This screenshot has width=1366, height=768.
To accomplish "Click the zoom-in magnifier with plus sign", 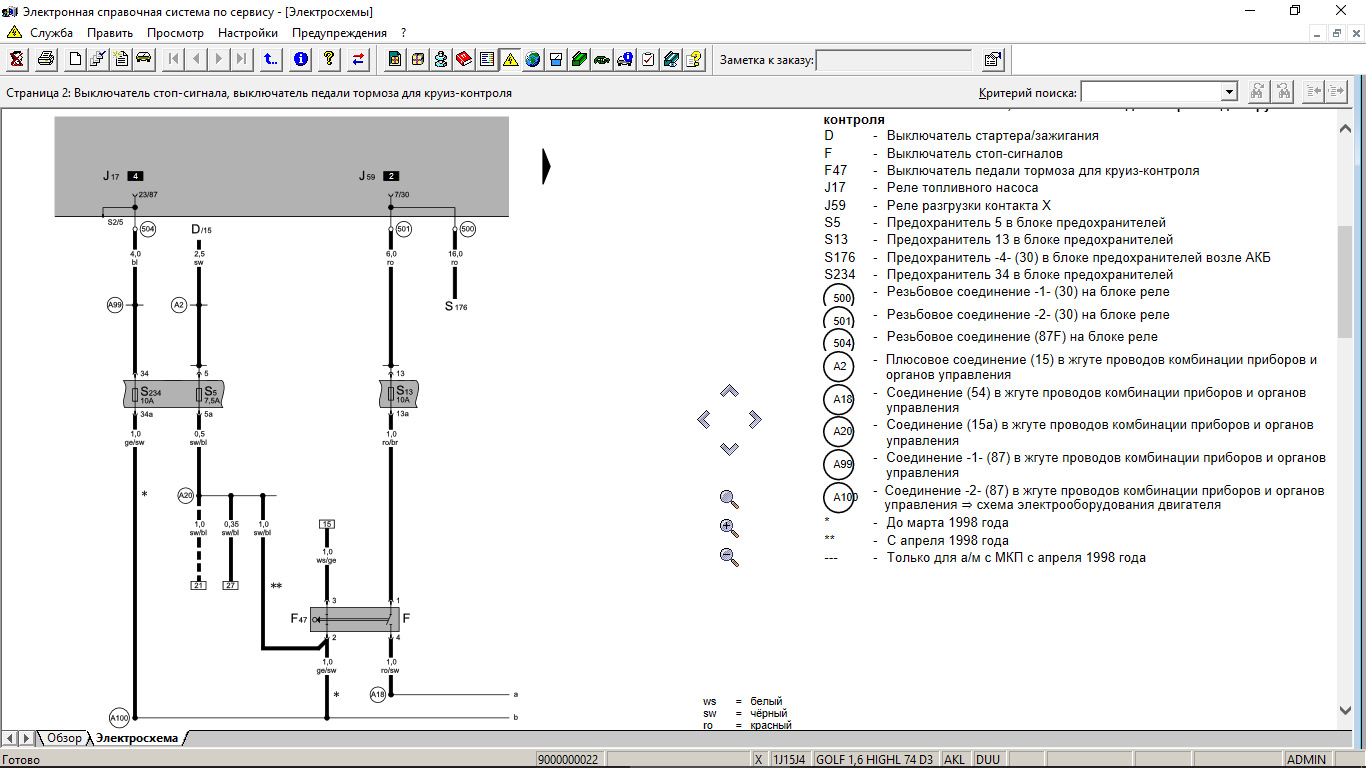I will tap(729, 528).
